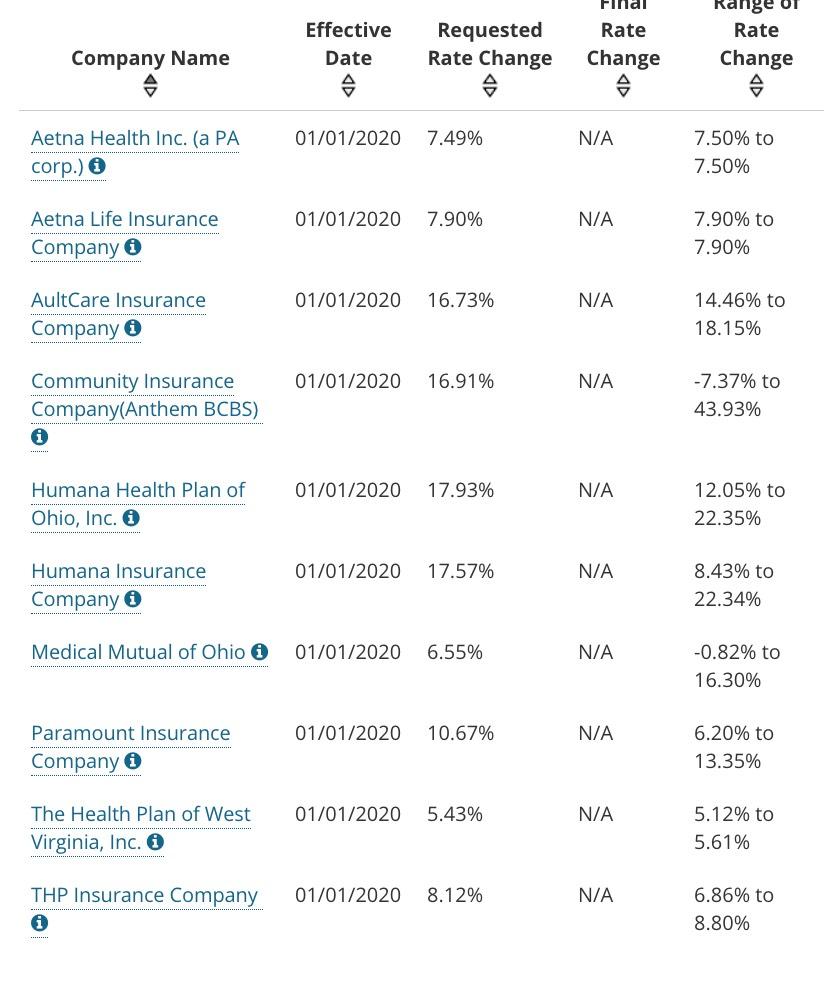Open info icon for AultCare Insurance Company

tap(132, 328)
